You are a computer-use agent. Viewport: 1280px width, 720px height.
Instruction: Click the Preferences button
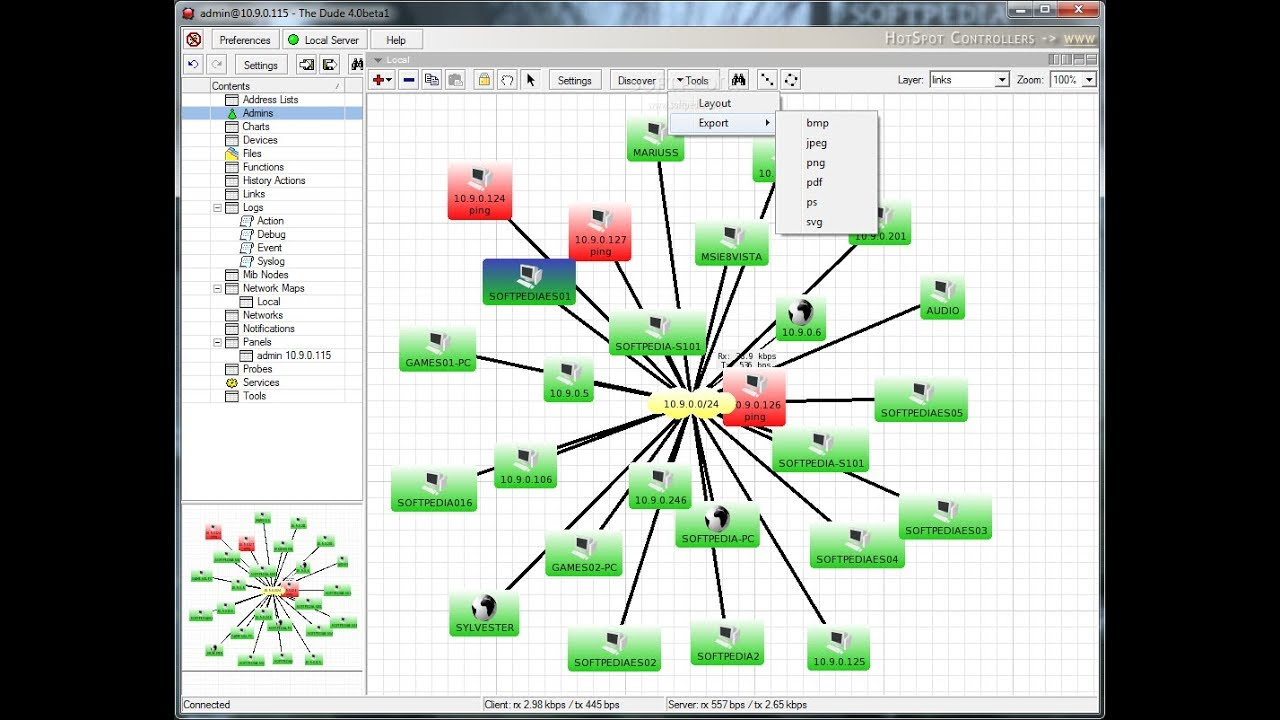point(245,40)
